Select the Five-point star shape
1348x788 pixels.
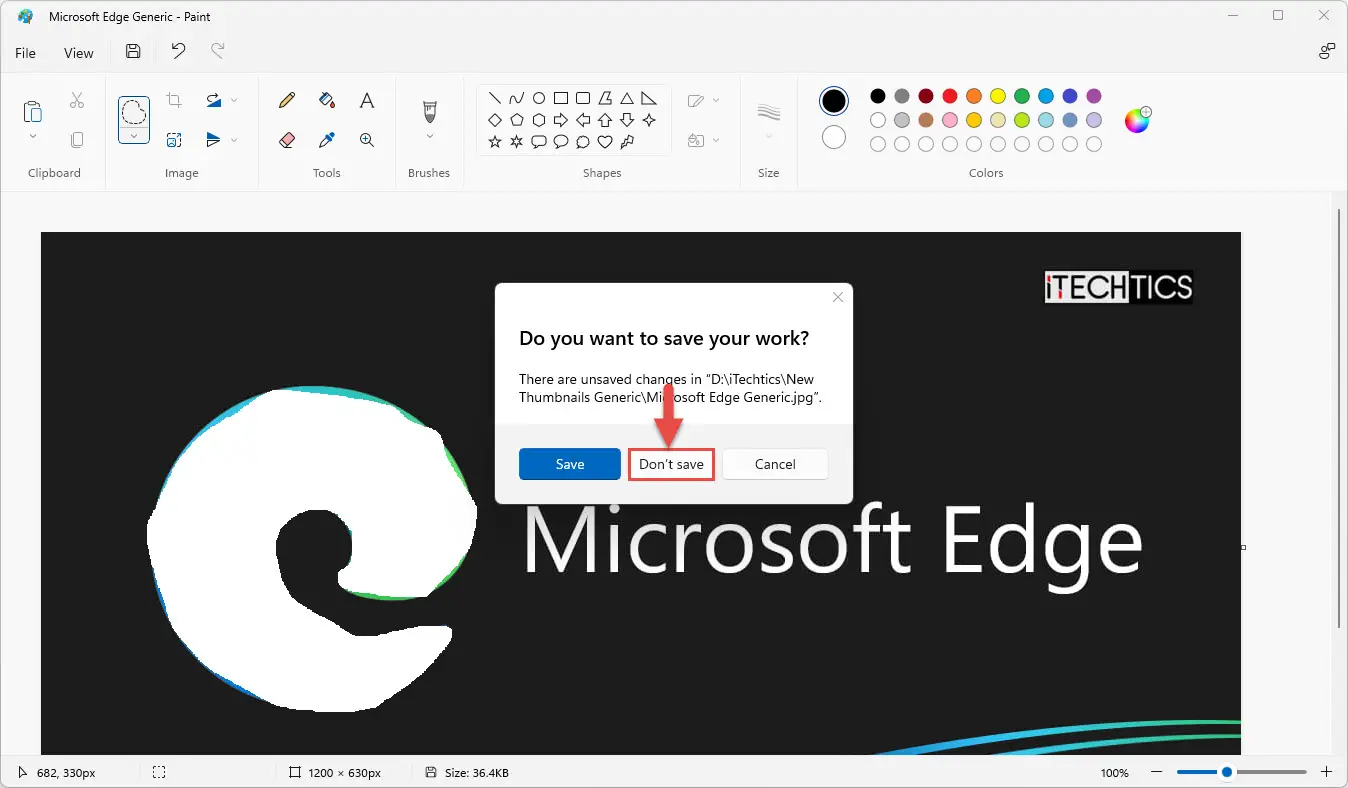coord(495,142)
